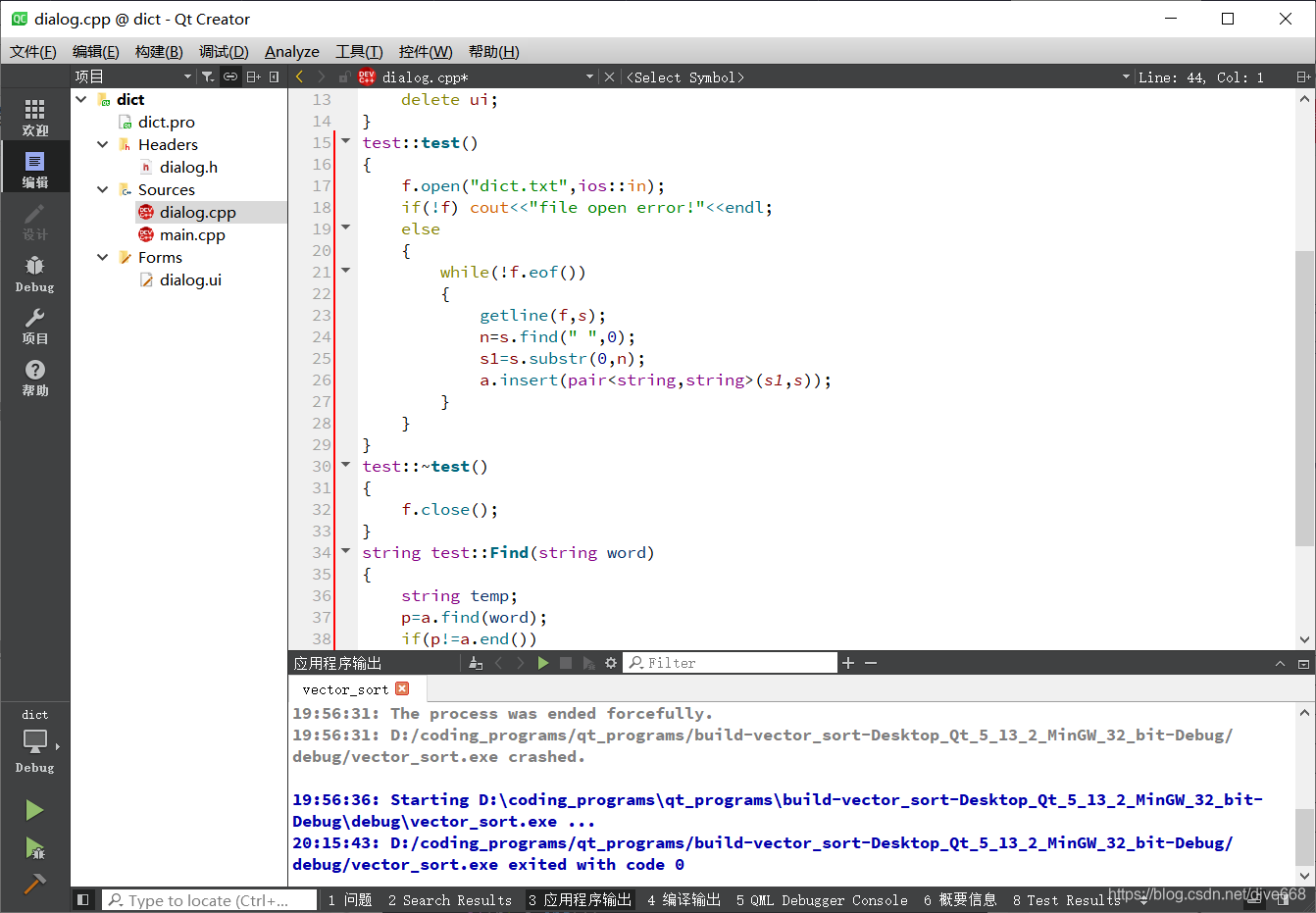Split the project sidebar pane

pos(253,76)
